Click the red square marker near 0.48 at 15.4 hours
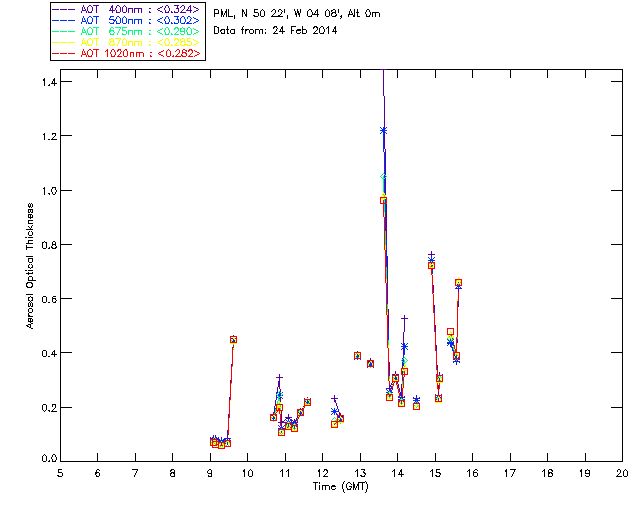 (x=450, y=332)
